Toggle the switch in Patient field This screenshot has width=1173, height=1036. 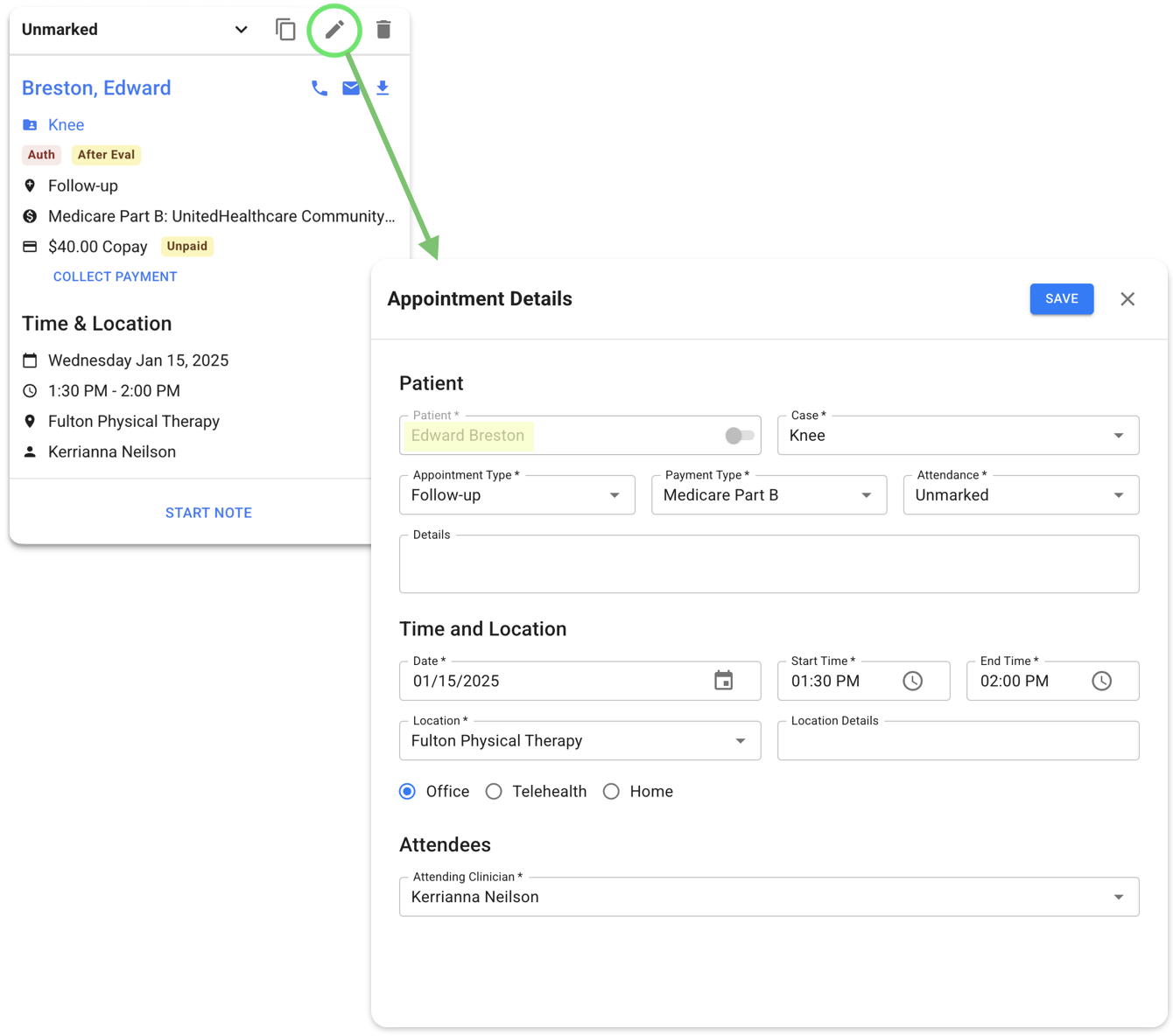pos(740,436)
